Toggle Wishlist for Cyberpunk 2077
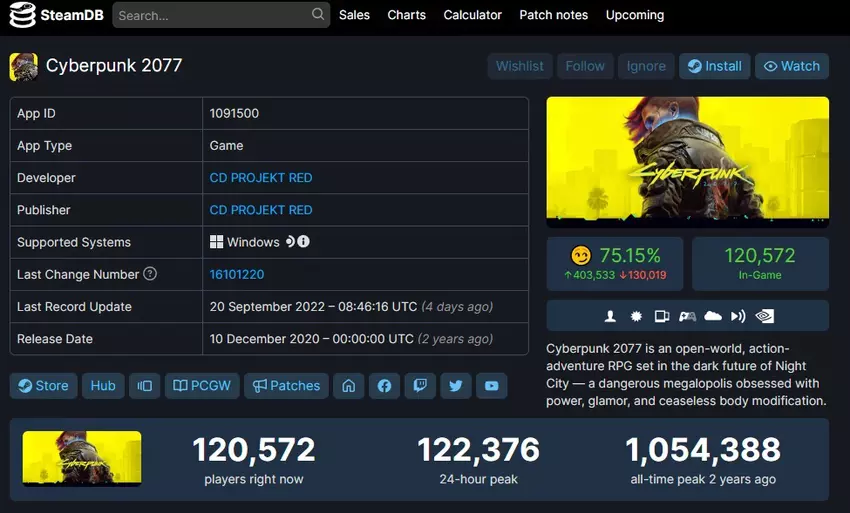850x513 pixels. 520,66
